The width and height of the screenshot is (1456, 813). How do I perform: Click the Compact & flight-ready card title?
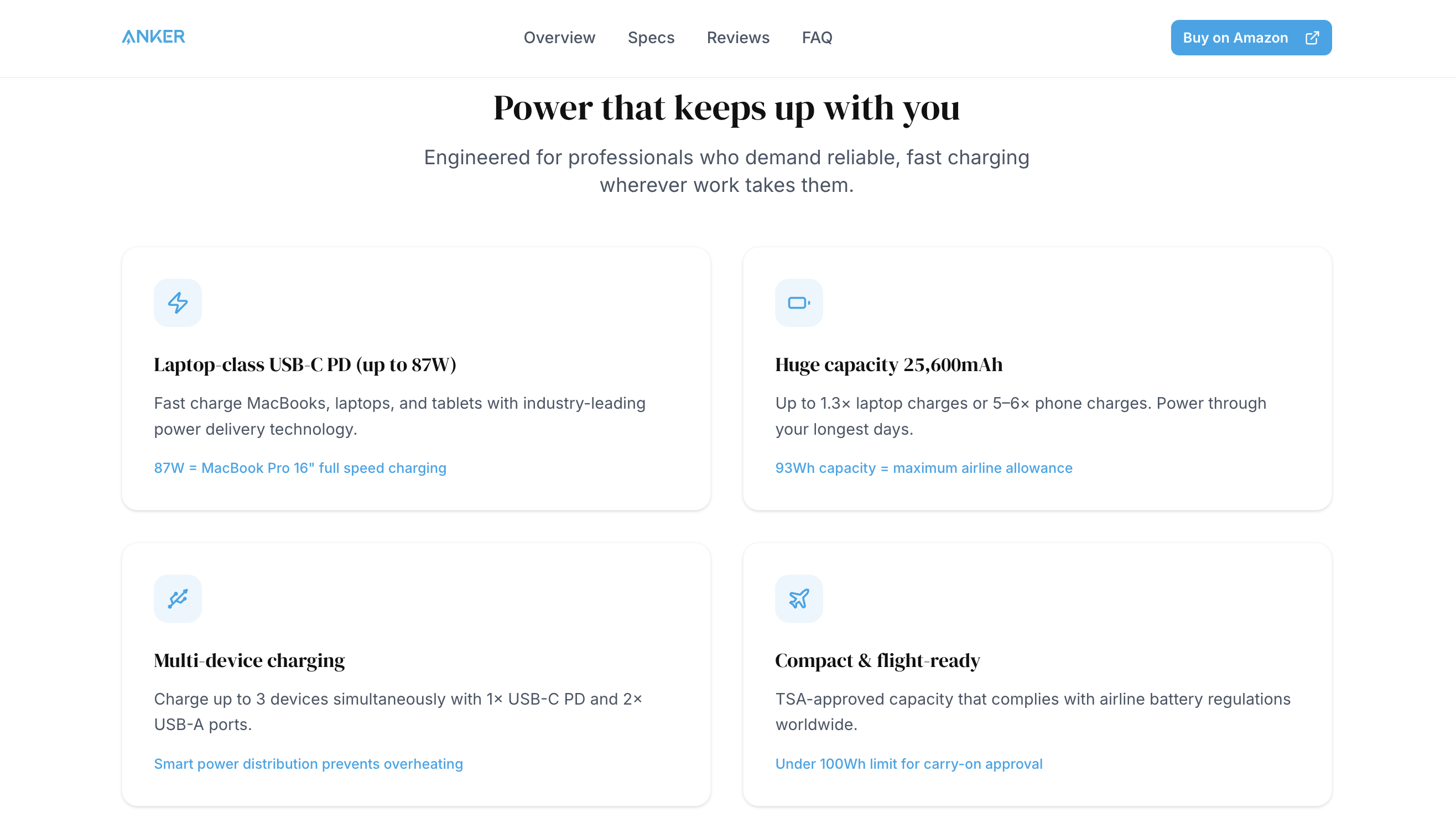877,660
